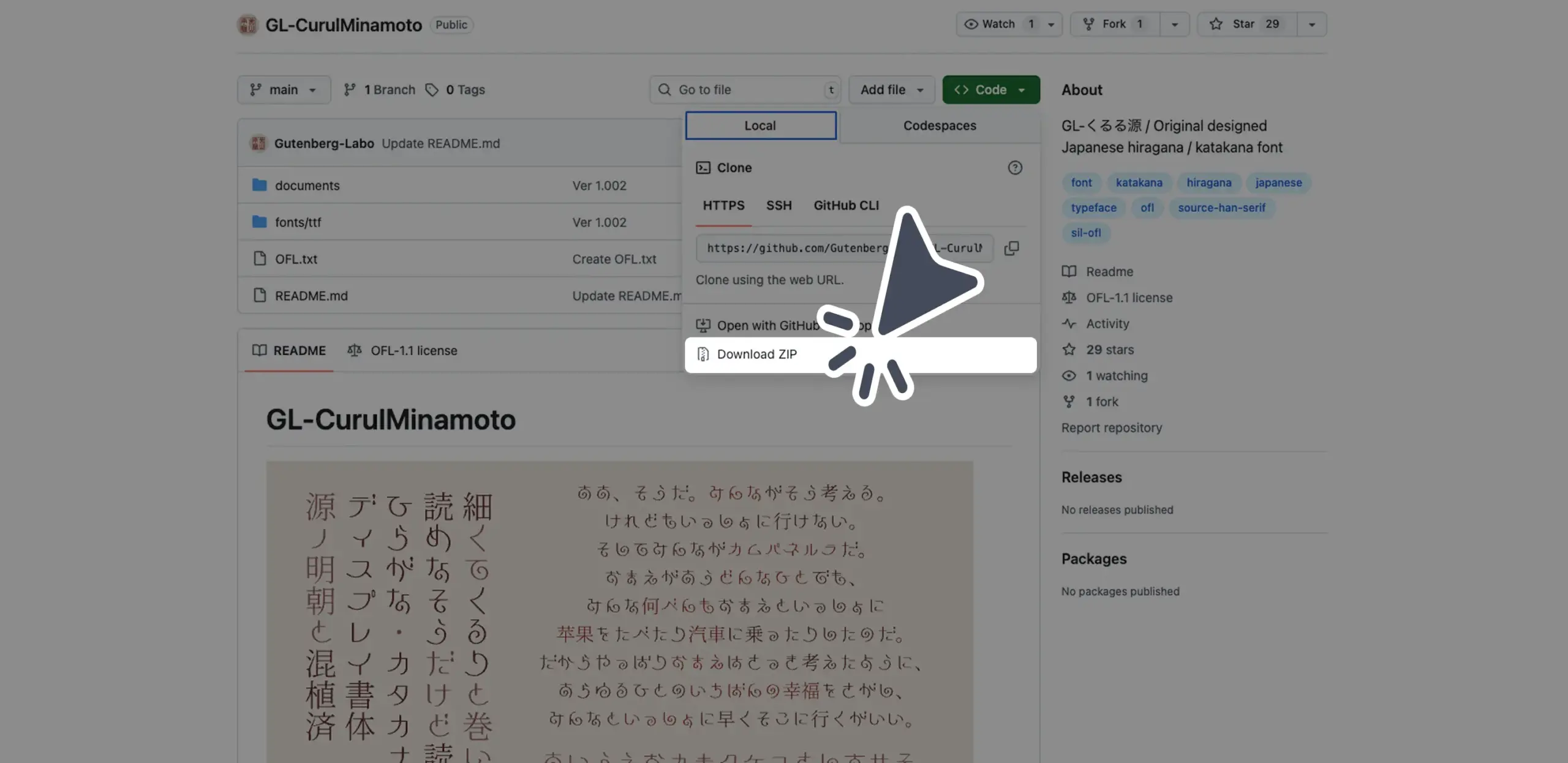The image size is (1568, 763).
Task: Click the Activity pulse icon
Action: click(1069, 323)
